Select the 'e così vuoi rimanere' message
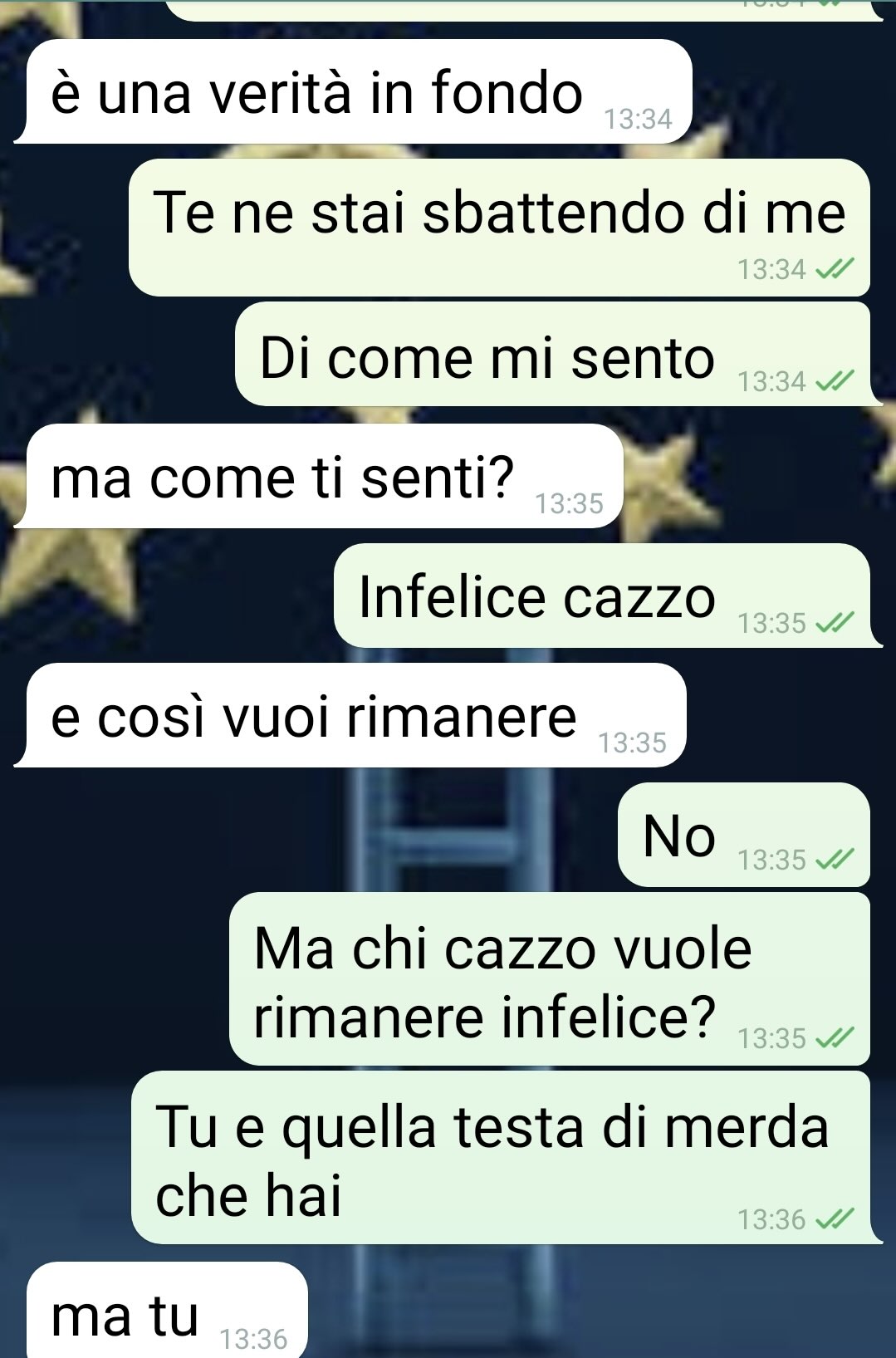This screenshot has width=896, height=1358. pos(350,715)
